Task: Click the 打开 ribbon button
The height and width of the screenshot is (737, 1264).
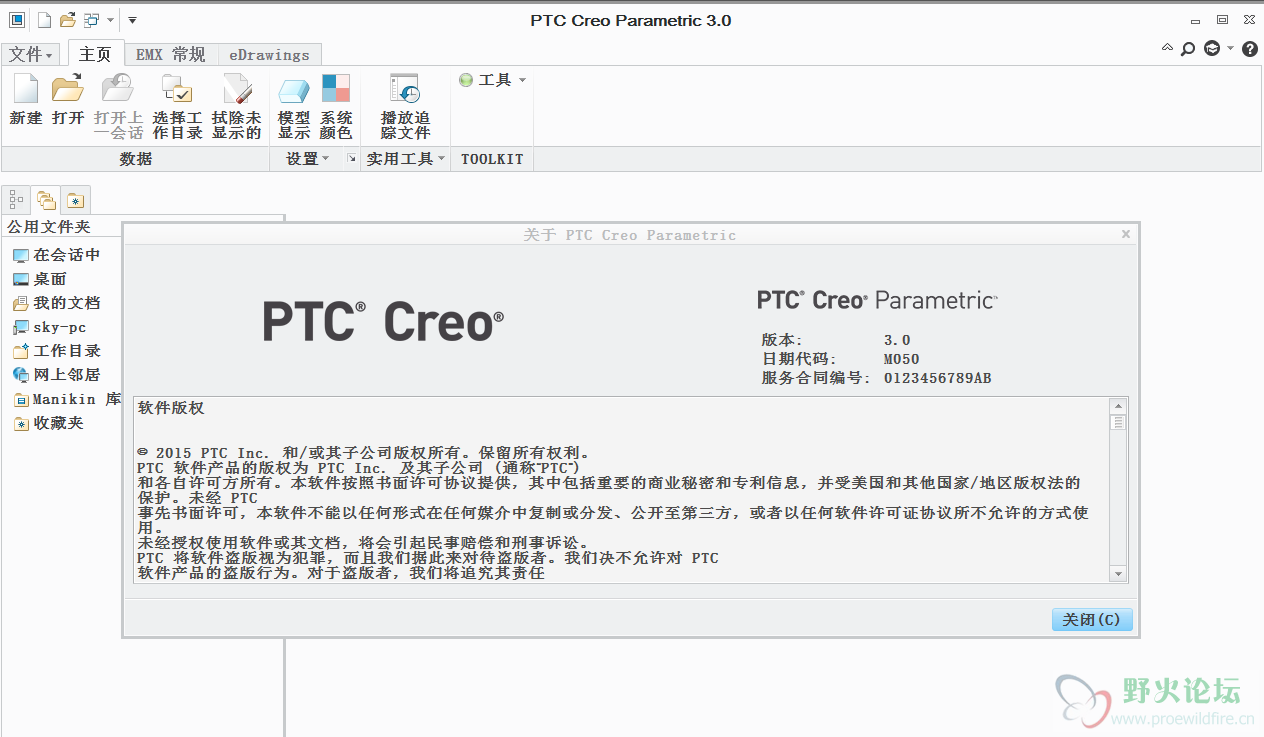Action: click(x=68, y=100)
